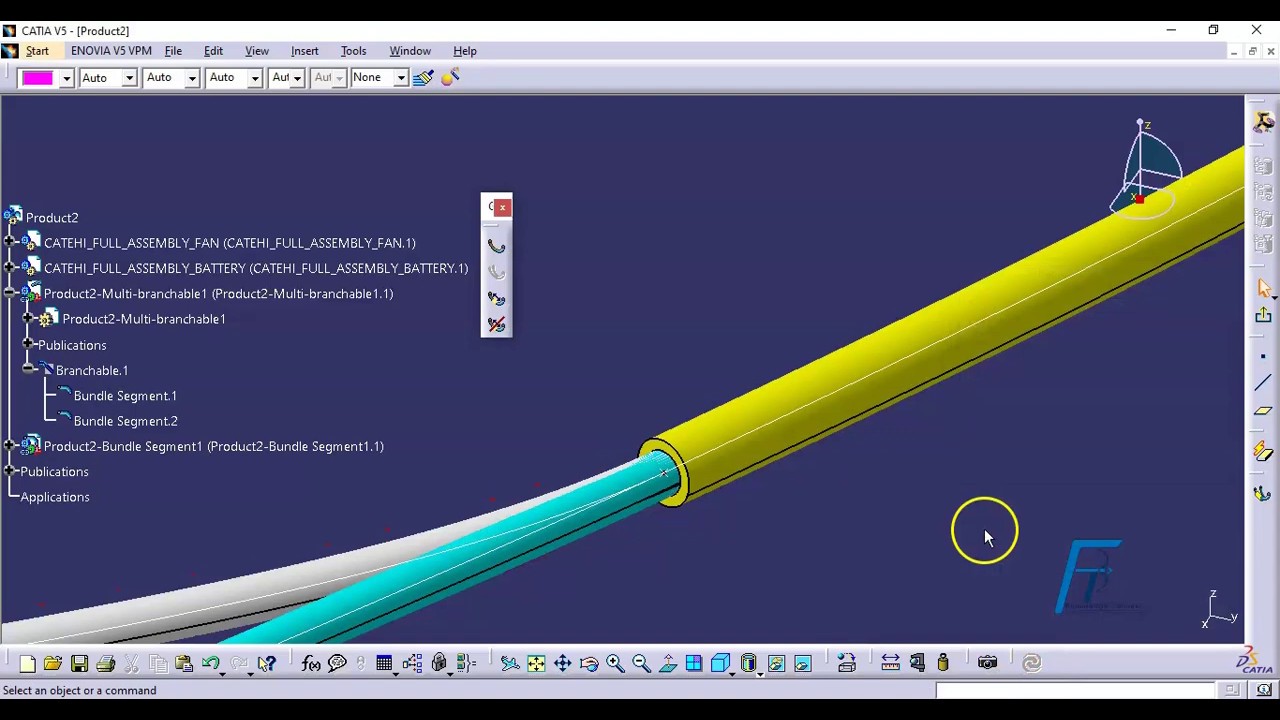Click the New document icon

pos(27,663)
